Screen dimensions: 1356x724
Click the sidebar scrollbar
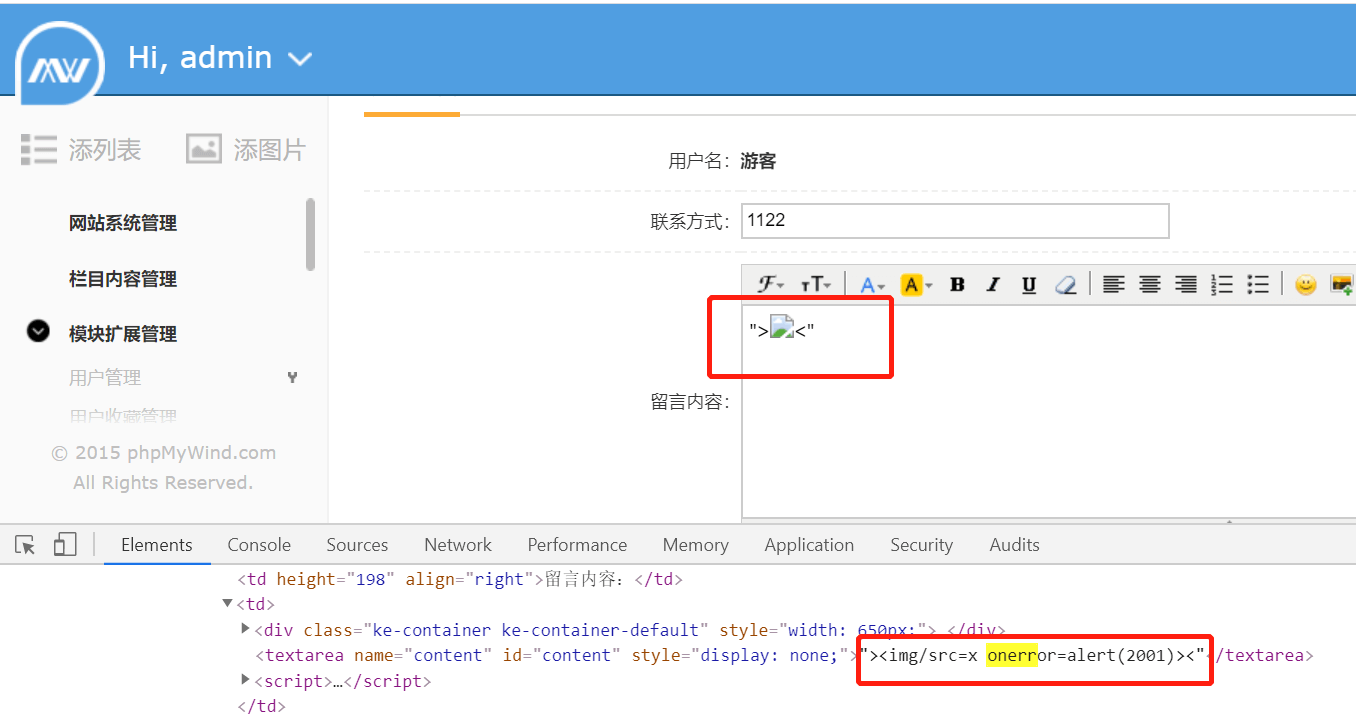pos(310,234)
